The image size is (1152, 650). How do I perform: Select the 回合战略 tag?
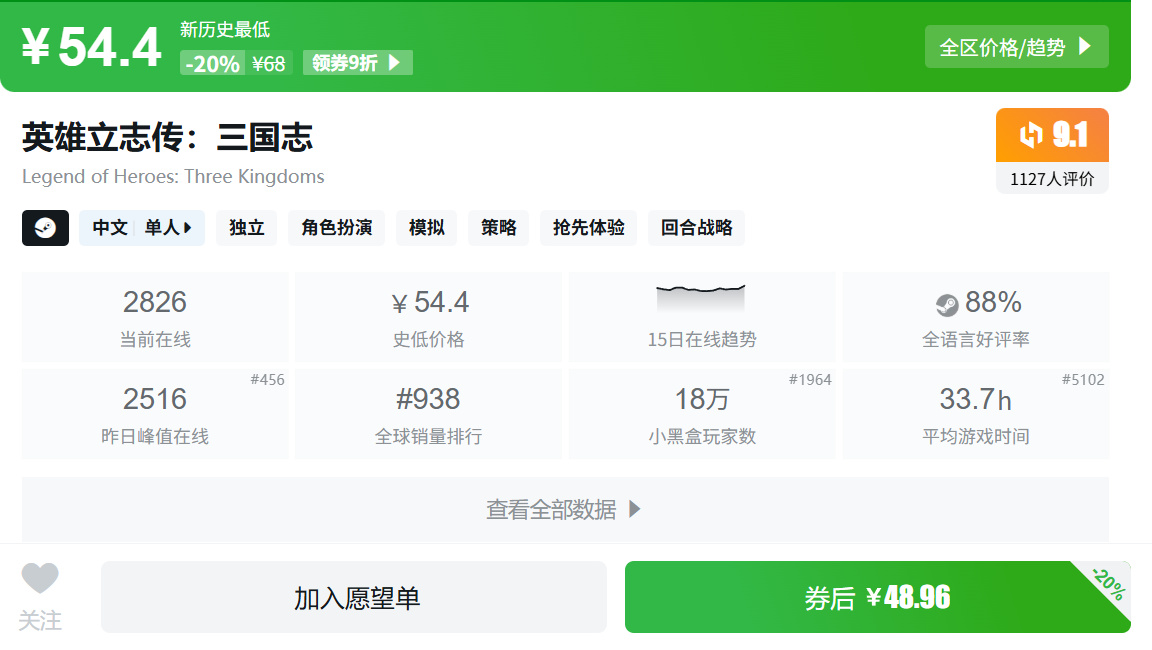696,228
